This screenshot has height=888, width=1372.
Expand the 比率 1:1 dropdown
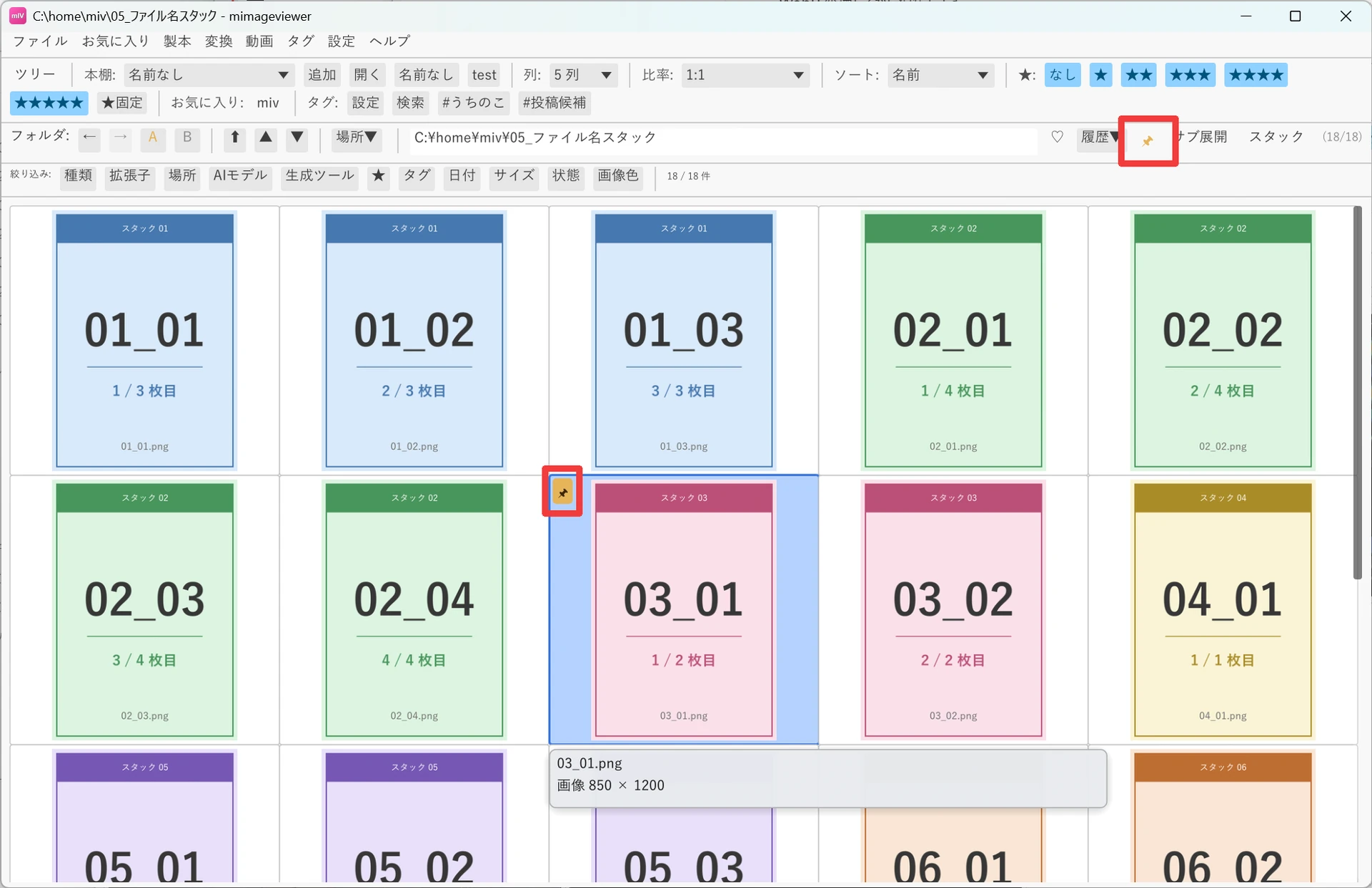click(745, 75)
